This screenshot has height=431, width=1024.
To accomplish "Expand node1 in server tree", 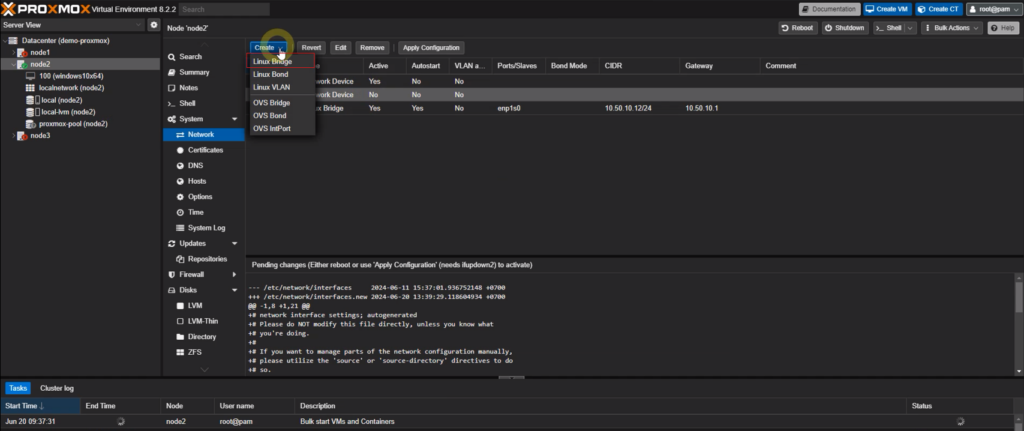I will pos(13,52).
